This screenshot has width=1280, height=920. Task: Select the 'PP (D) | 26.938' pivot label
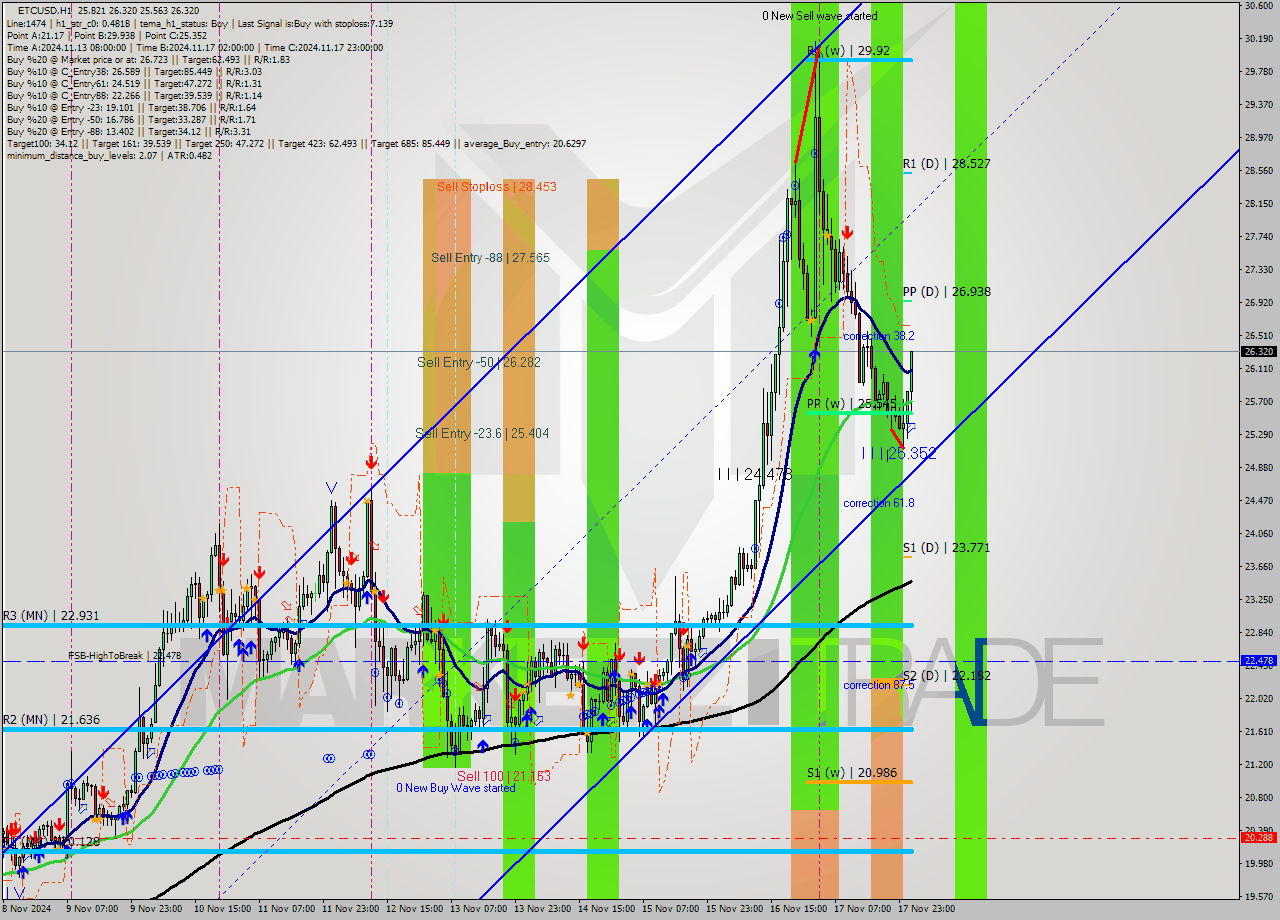[946, 292]
